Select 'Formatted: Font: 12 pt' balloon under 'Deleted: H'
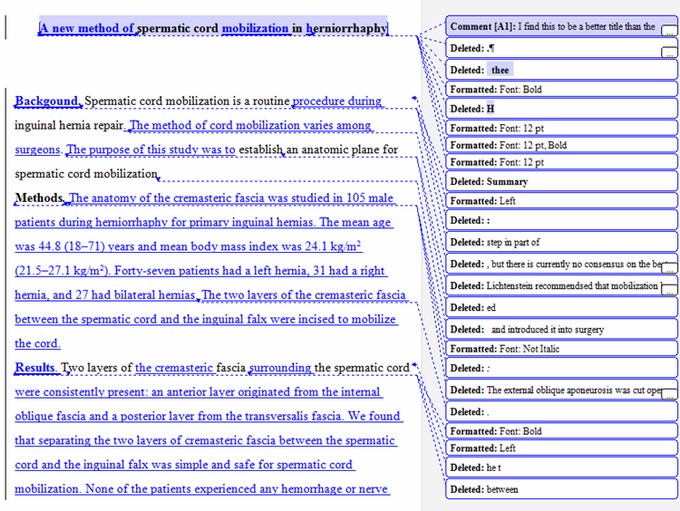Screen dimensions: 680x511 pyautogui.click(x=561, y=128)
